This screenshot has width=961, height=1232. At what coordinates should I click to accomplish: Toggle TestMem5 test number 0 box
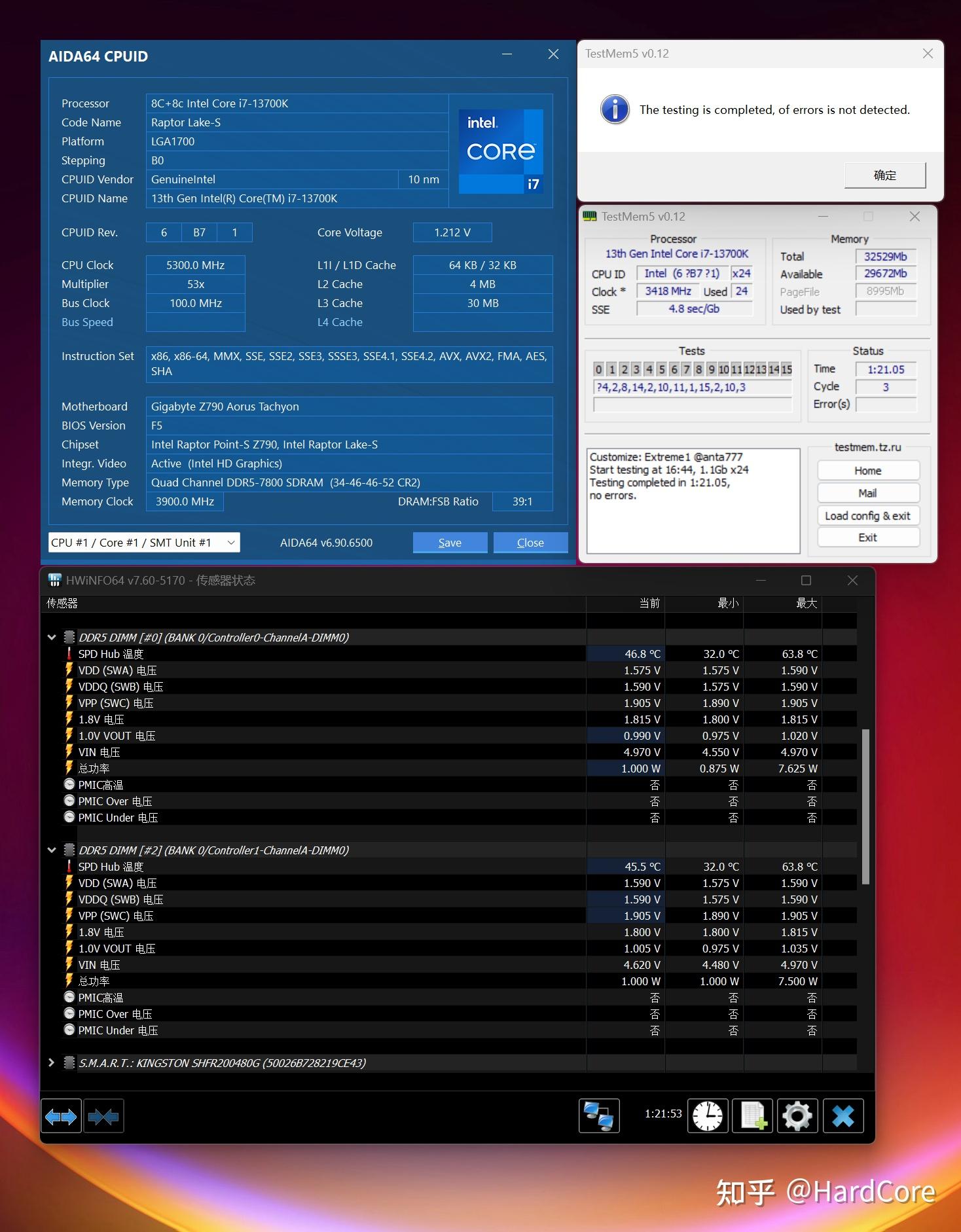(598, 369)
